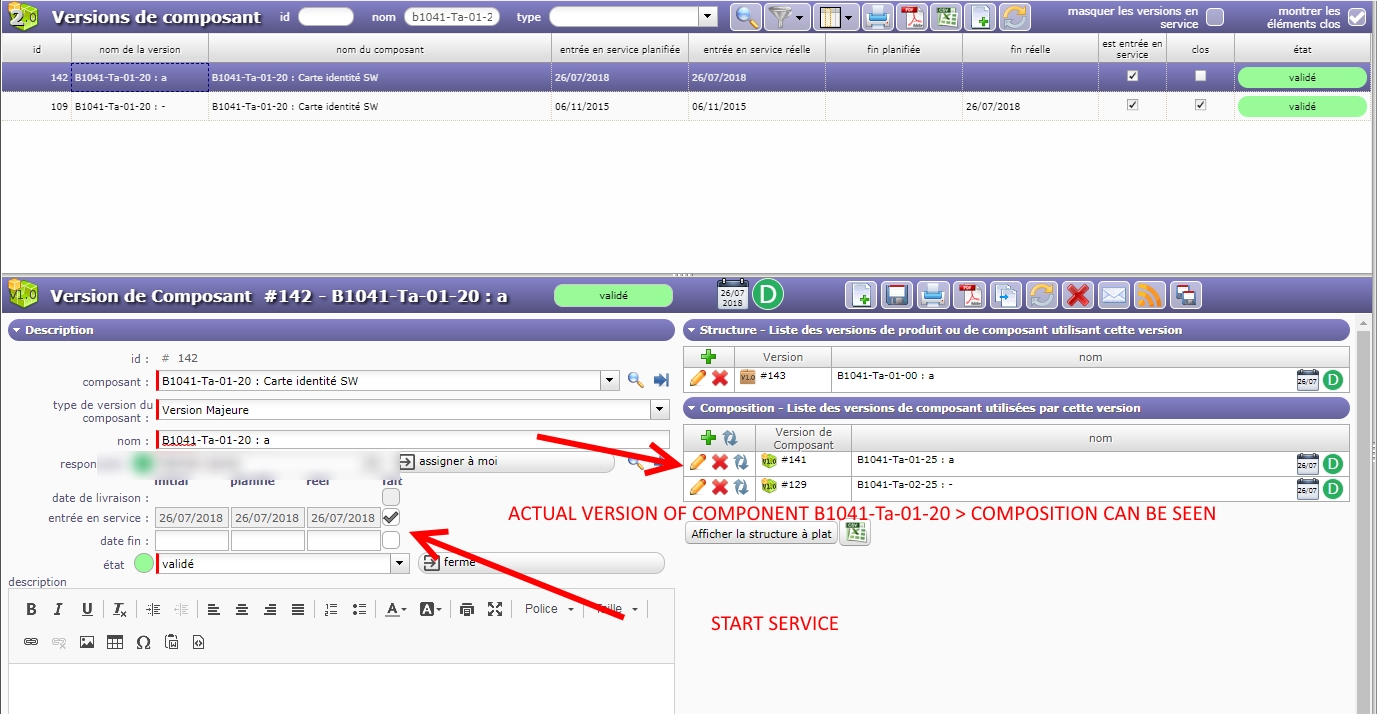Open the type filter dropdown

708,16
